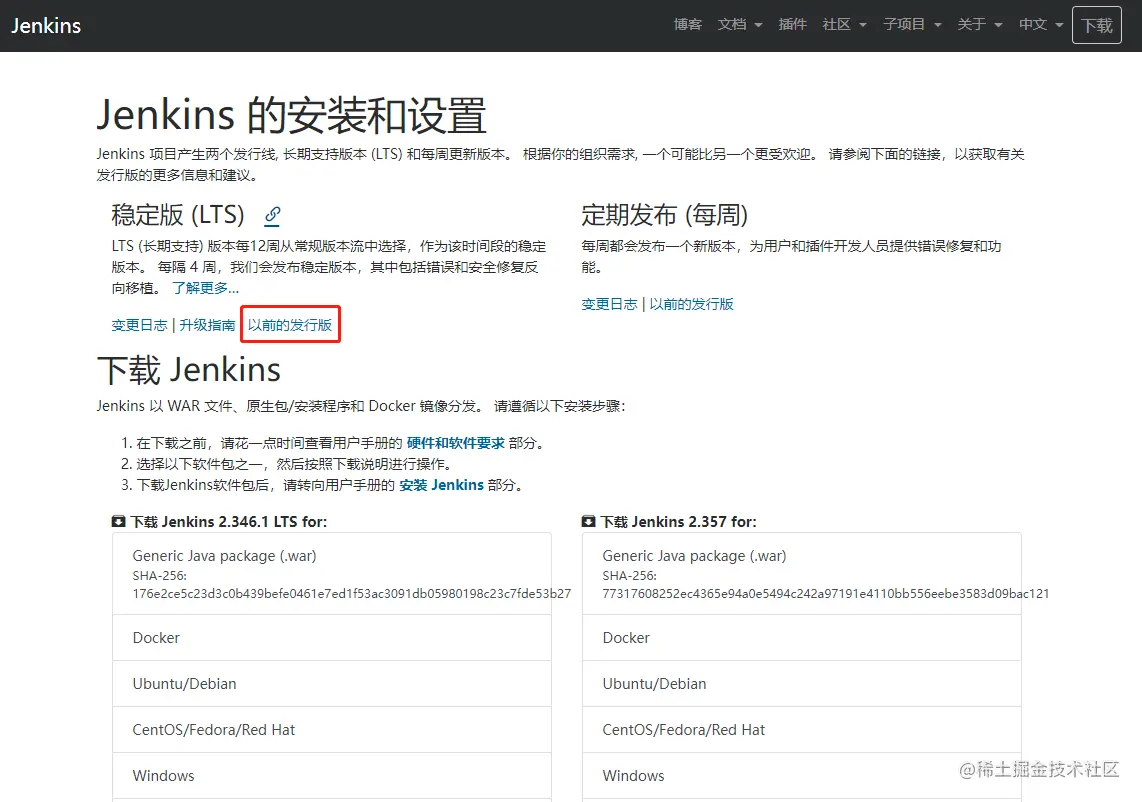Click the Jenkins logo in the navbar
This screenshot has width=1142, height=802.
click(46, 25)
